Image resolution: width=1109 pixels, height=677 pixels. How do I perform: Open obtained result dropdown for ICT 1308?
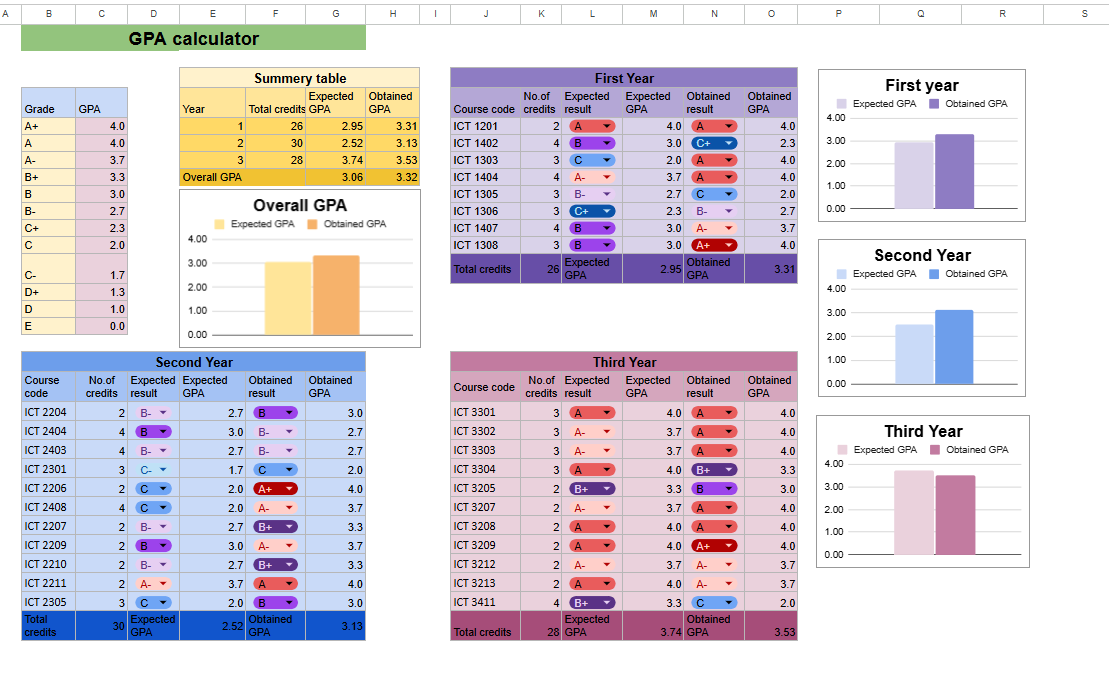click(x=714, y=245)
